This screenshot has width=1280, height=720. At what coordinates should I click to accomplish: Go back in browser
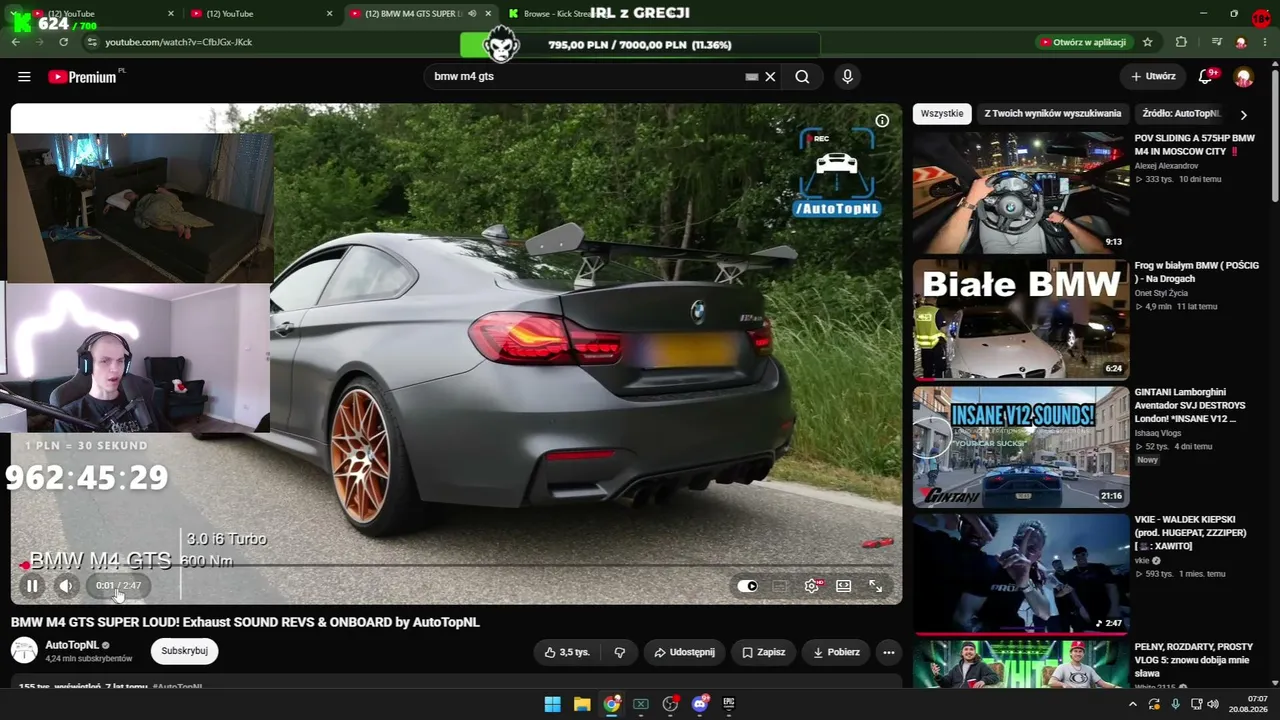(16, 42)
